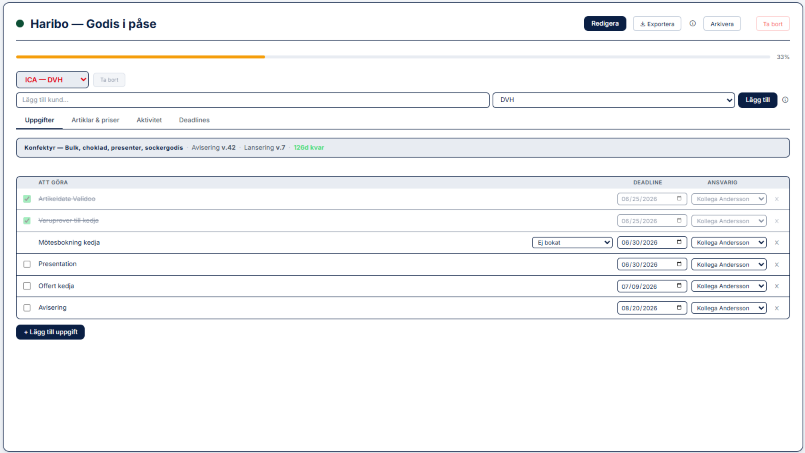Viewport: 805px width, 453px height.
Task: Click the Arkivera button
Action: (x=722, y=24)
